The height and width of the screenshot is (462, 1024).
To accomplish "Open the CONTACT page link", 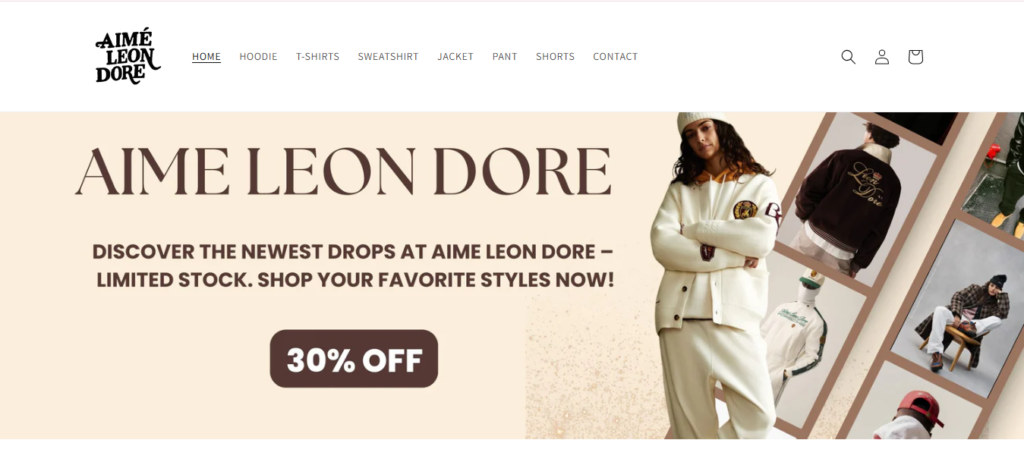I will pyautogui.click(x=615, y=57).
